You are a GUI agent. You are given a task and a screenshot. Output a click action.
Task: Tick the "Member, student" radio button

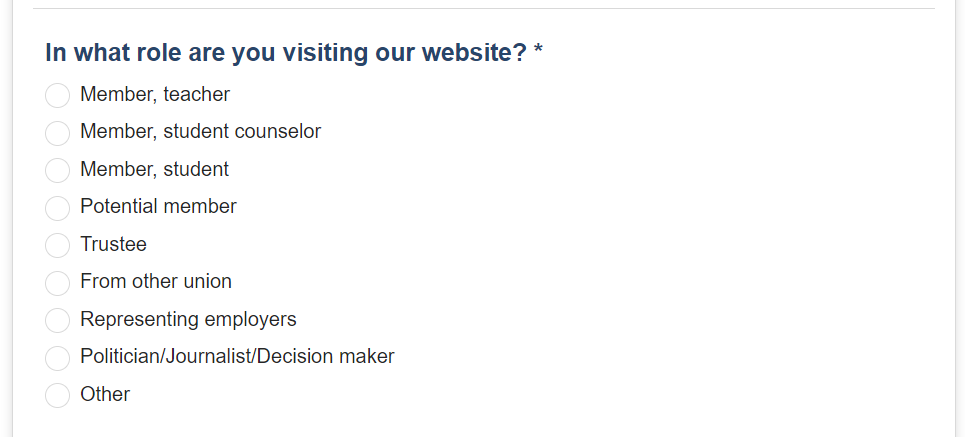tap(57, 170)
